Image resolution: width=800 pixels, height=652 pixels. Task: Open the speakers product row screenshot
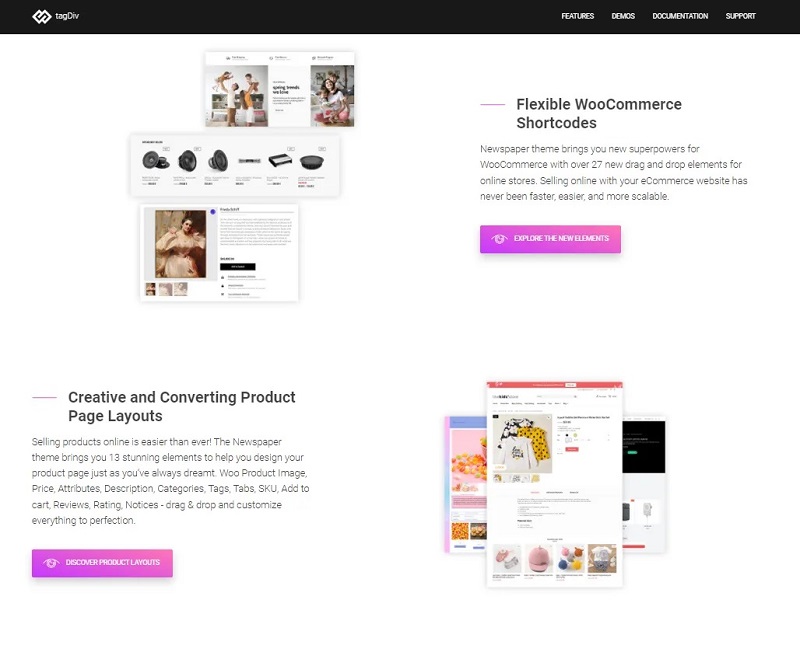coord(235,165)
